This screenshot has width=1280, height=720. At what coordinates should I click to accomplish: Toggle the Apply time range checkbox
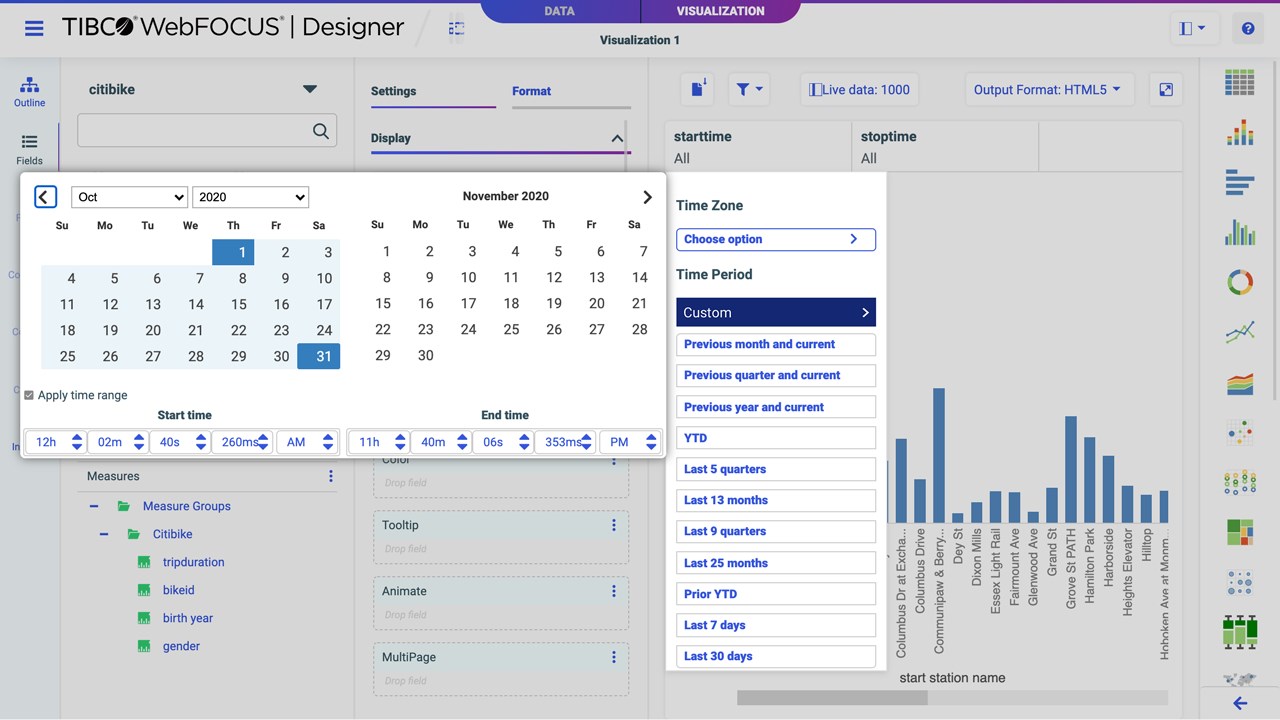point(29,395)
